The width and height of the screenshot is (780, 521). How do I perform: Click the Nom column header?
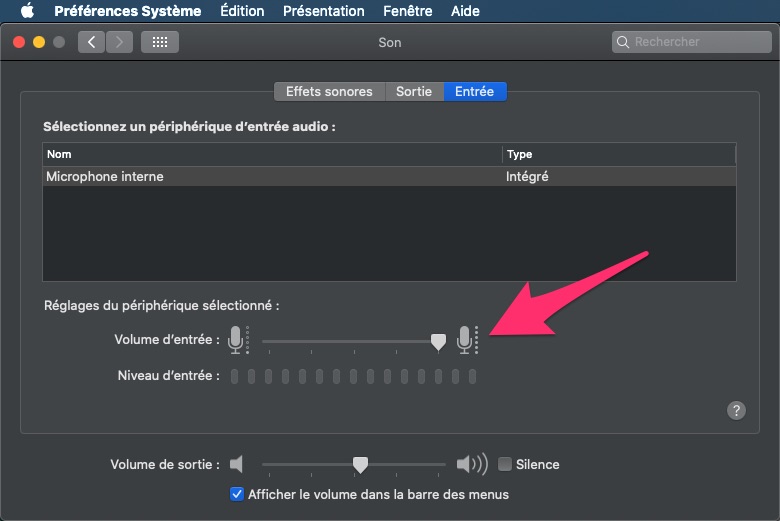coord(273,154)
